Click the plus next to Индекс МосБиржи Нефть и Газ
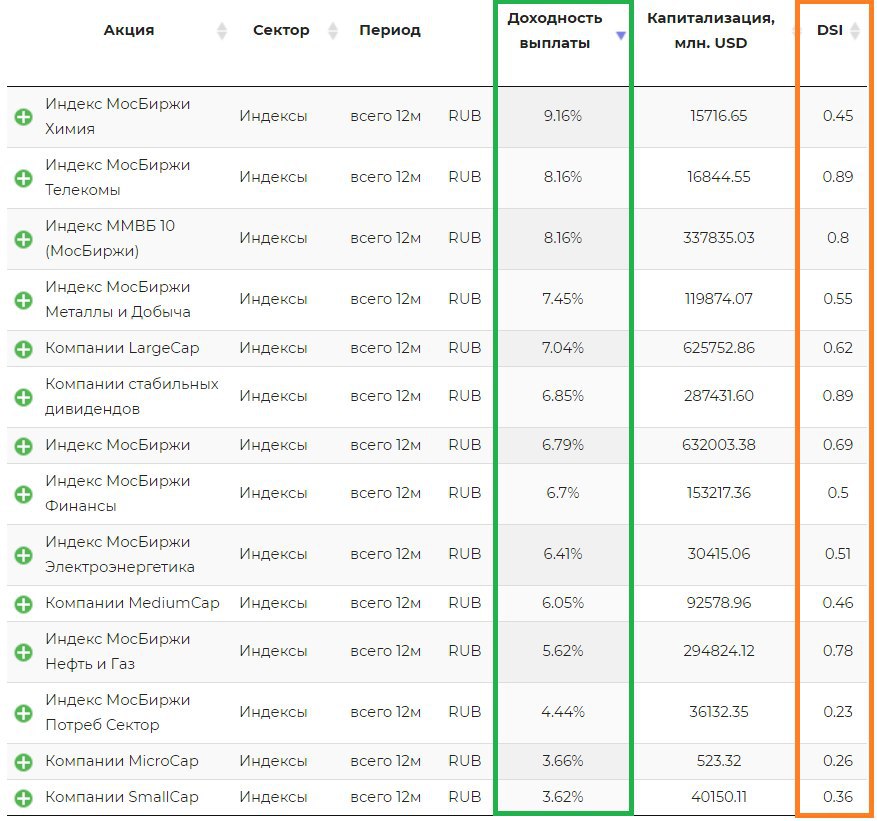Image resolution: width=877 pixels, height=821 pixels. tap(23, 652)
